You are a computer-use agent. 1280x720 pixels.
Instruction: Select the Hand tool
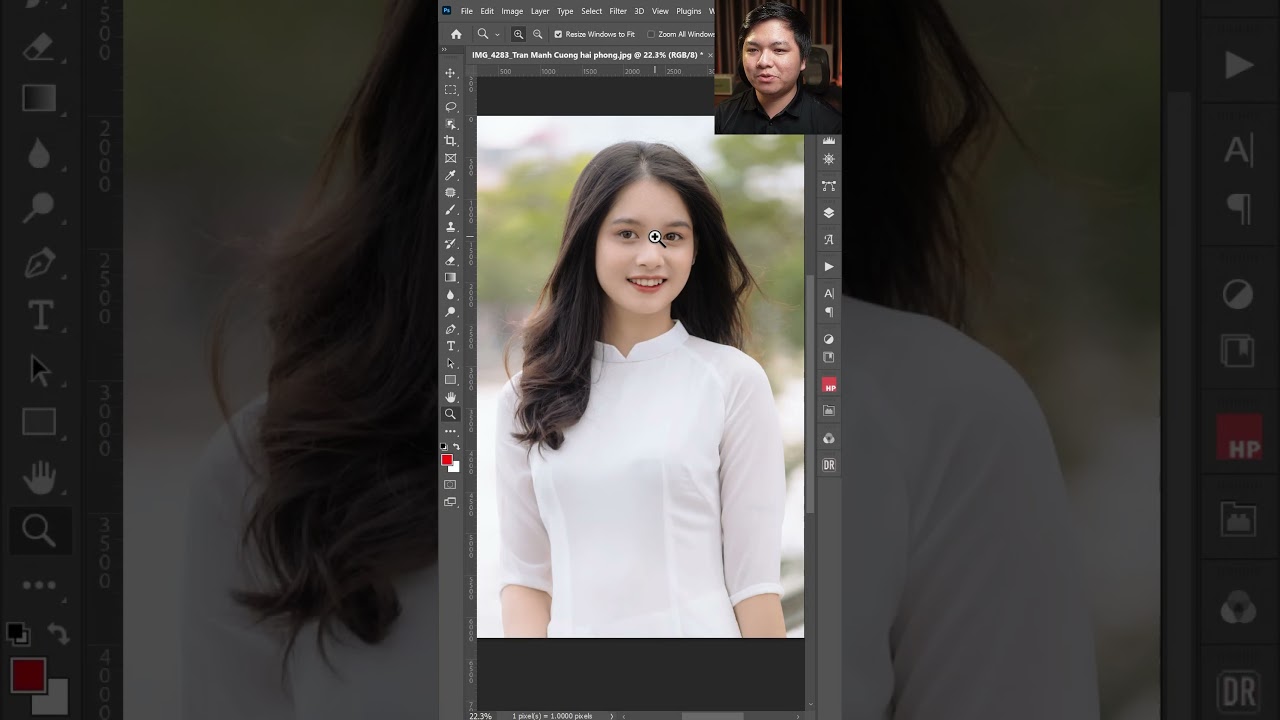[450, 397]
